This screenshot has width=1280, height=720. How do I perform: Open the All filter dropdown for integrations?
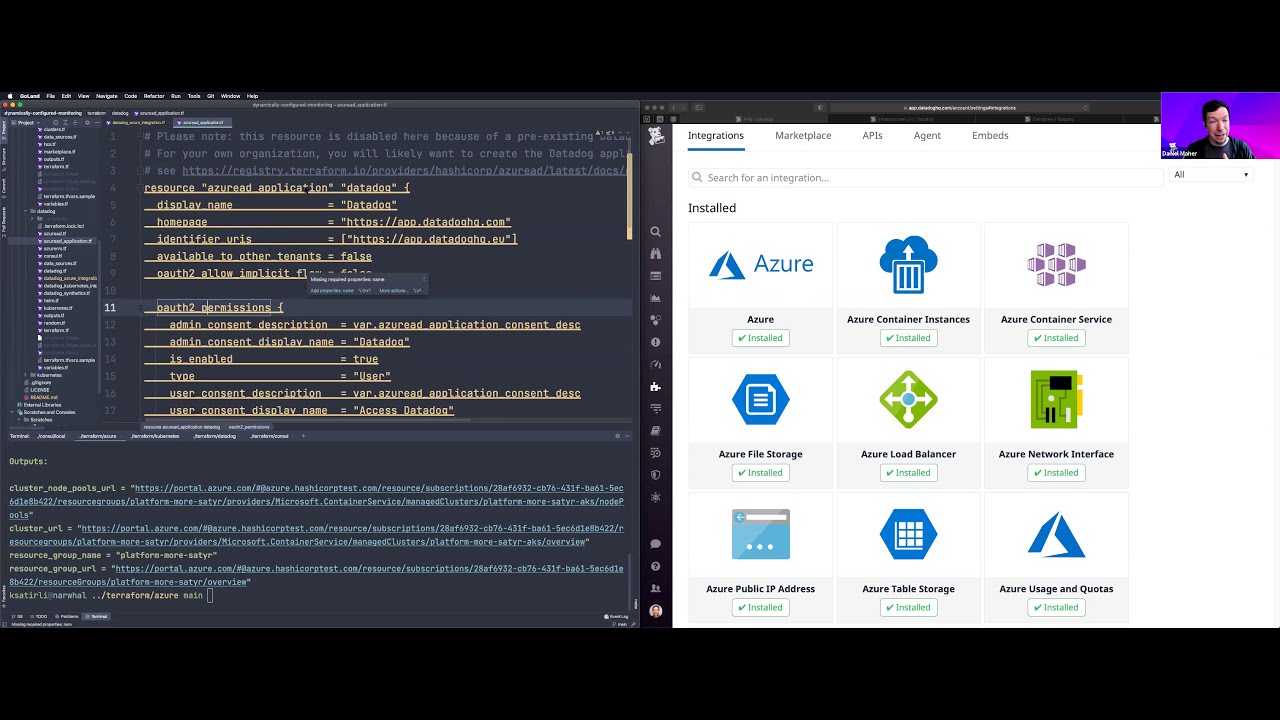point(1211,175)
